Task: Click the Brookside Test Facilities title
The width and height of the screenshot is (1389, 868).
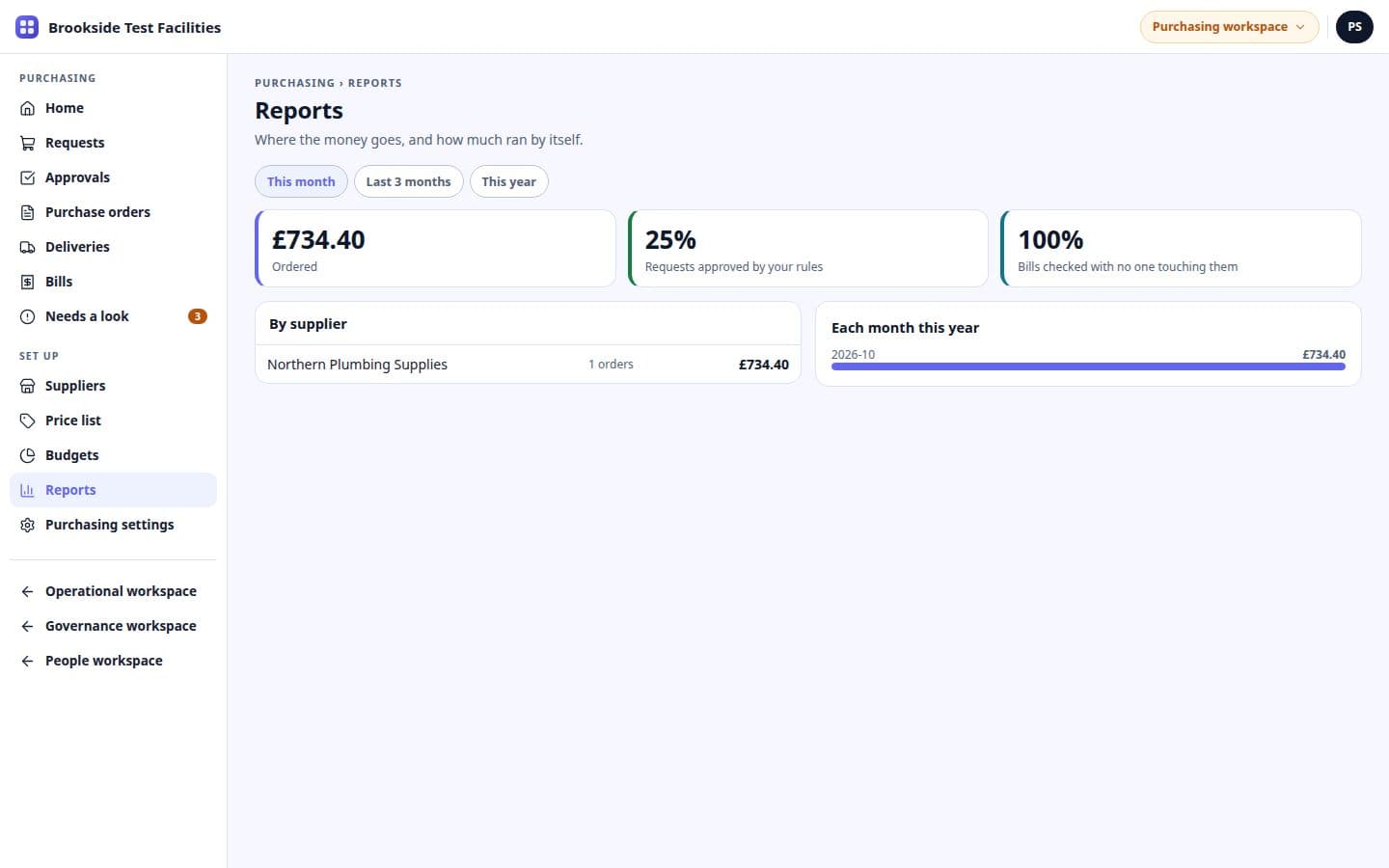Action: (134, 28)
